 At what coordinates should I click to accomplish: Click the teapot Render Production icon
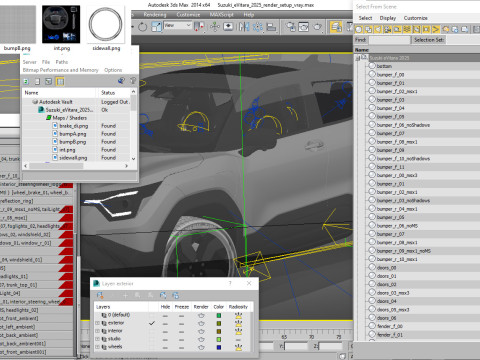pos(317,26)
